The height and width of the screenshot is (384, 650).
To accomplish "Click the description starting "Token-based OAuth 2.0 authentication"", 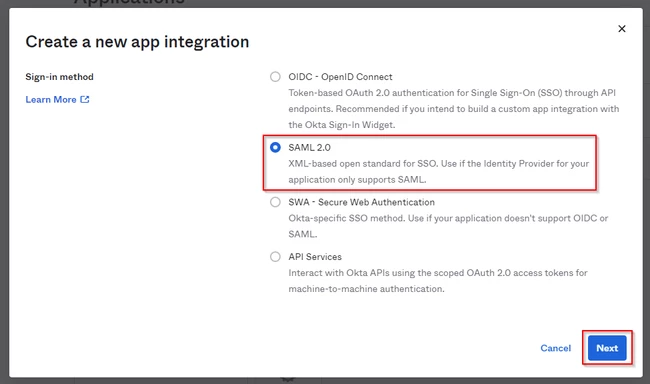I will click(454, 109).
